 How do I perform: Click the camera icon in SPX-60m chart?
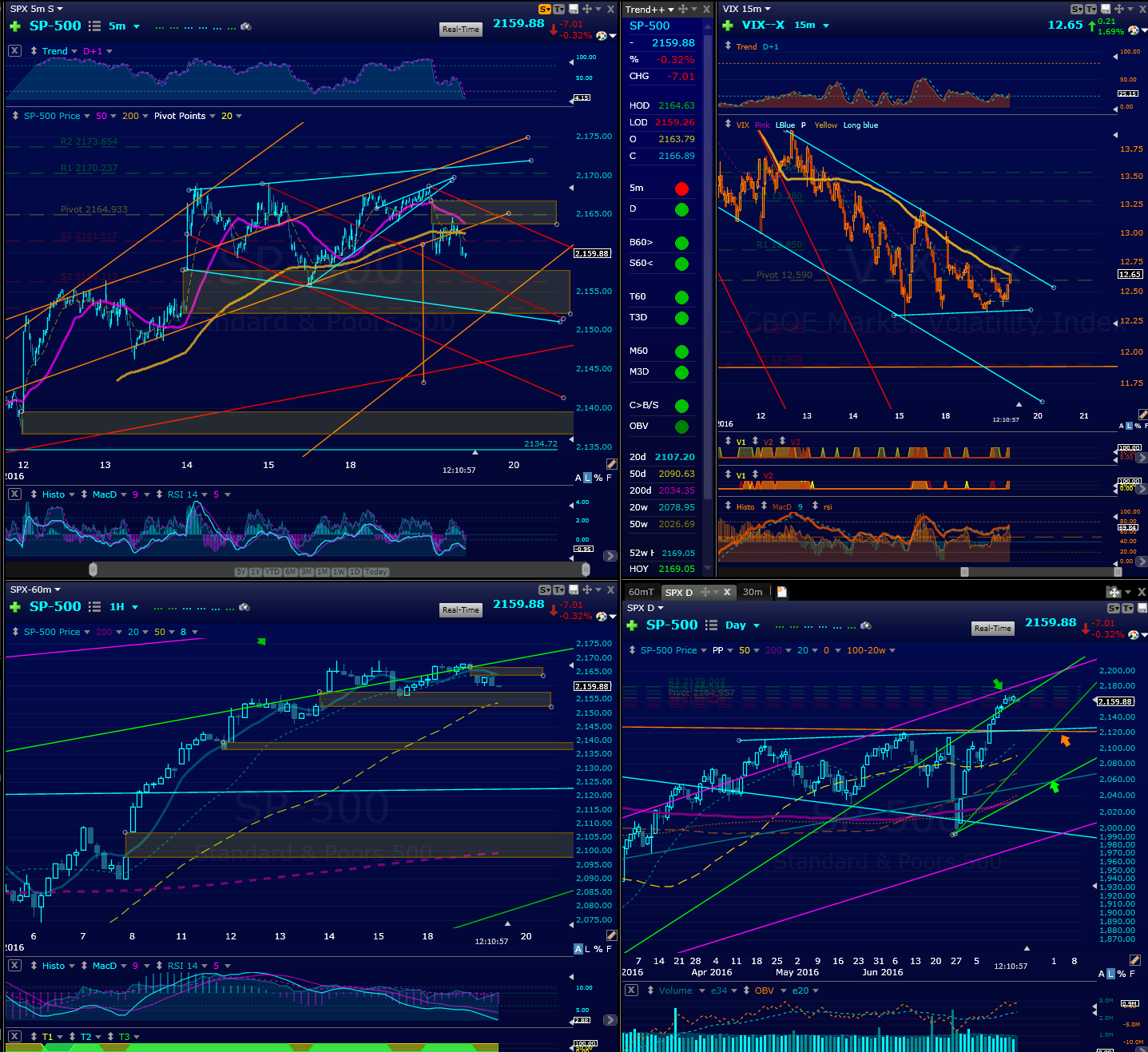244,607
